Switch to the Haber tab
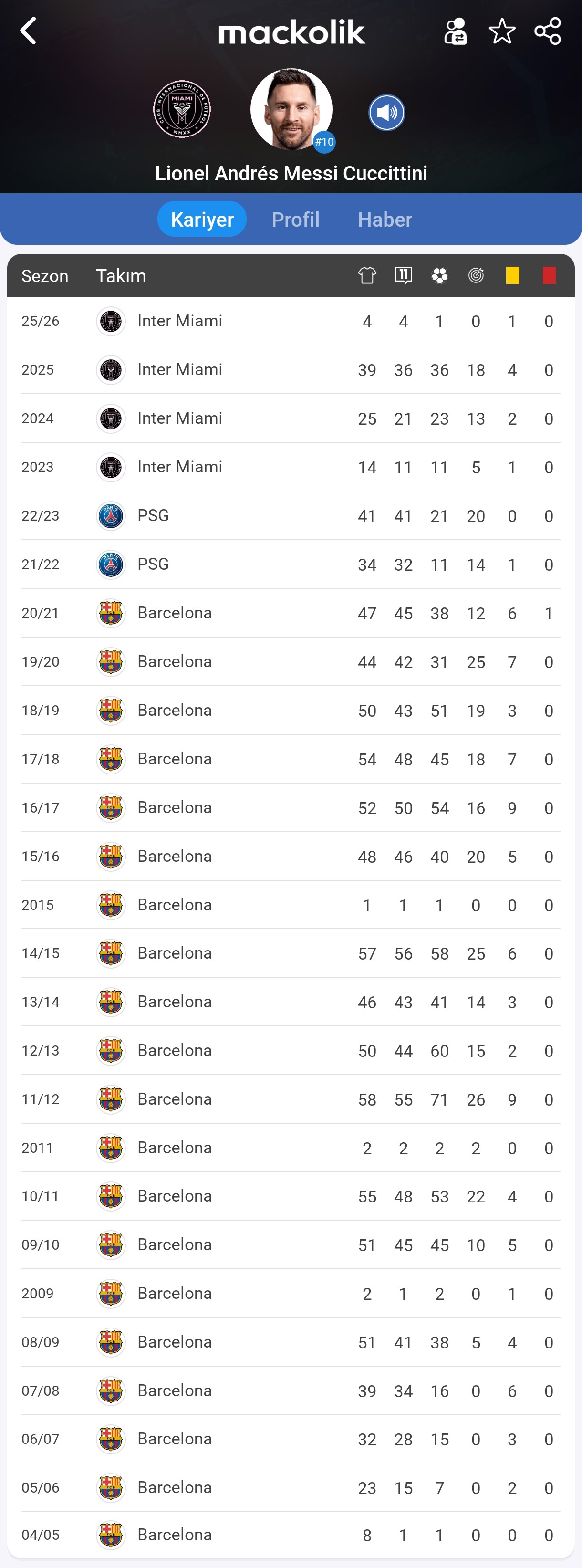582x1568 pixels. coord(385,219)
